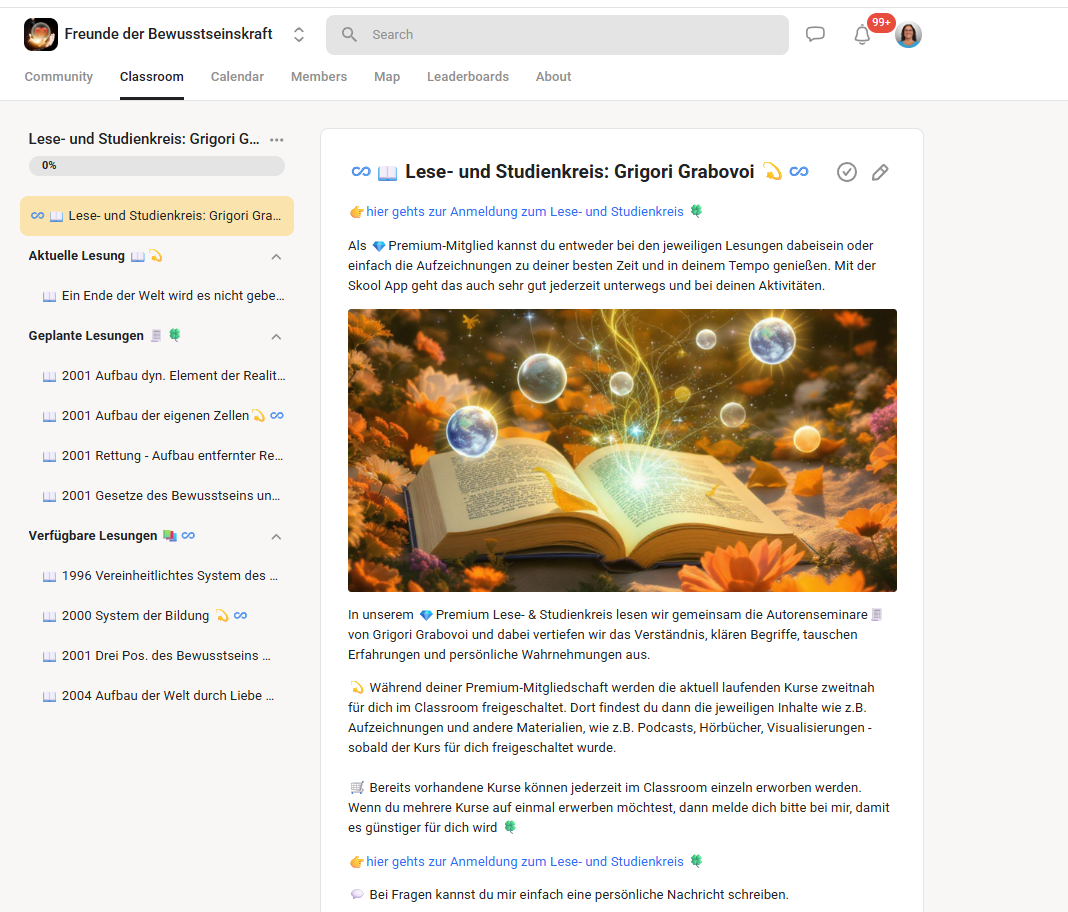
Task: Click the Search input field
Action: (557, 35)
